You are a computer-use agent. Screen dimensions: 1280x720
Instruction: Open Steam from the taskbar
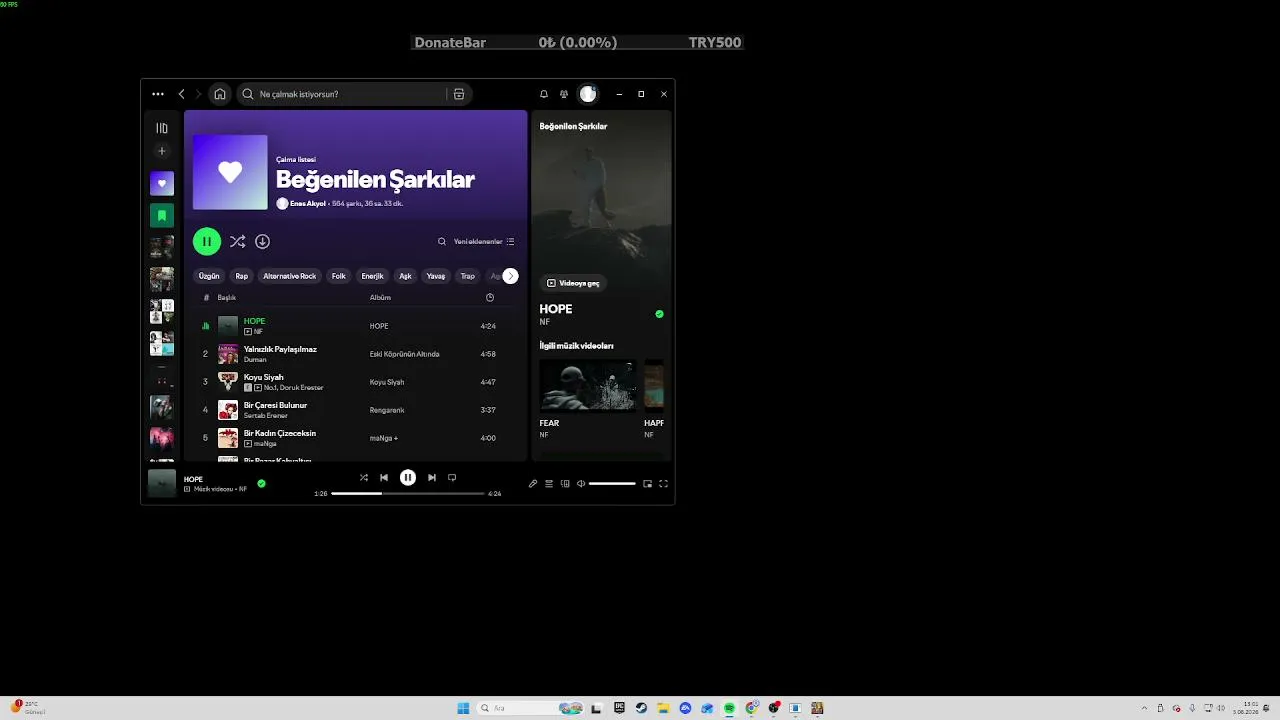641,708
